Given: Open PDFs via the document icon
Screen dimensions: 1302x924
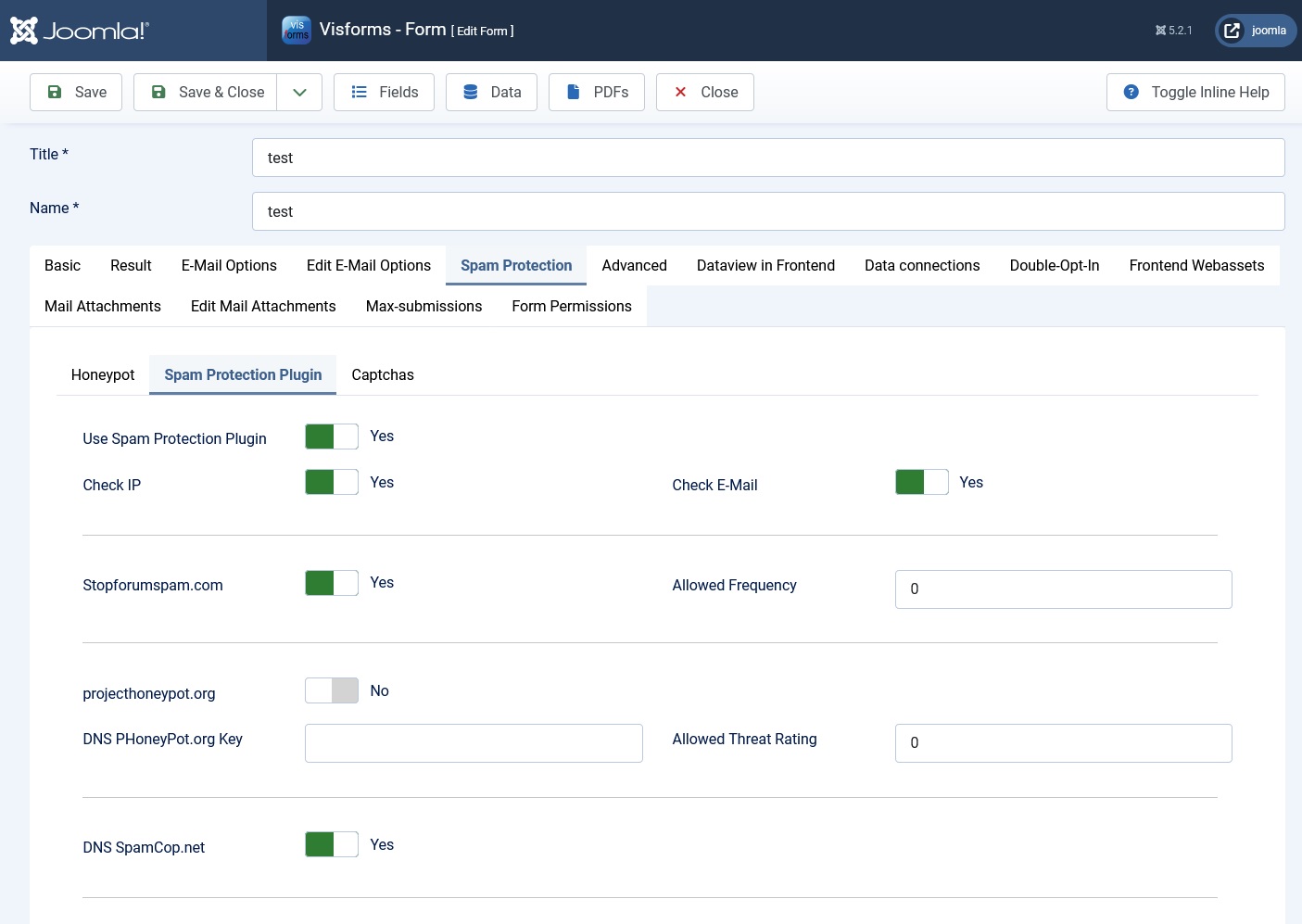Looking at the screenshot, I should click(574, 92).
